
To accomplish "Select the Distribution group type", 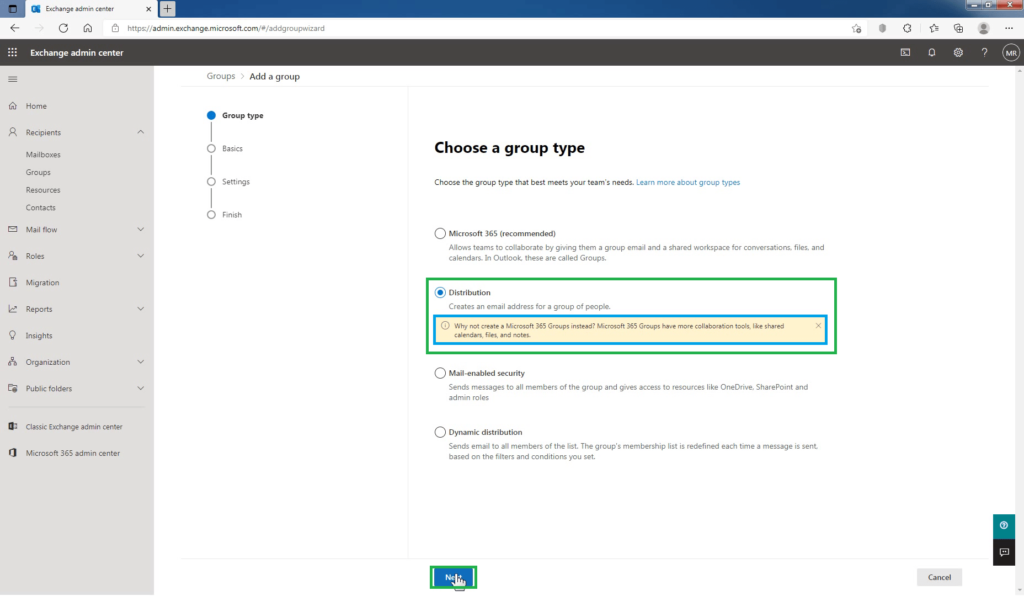I will click(x=440, y=292).
